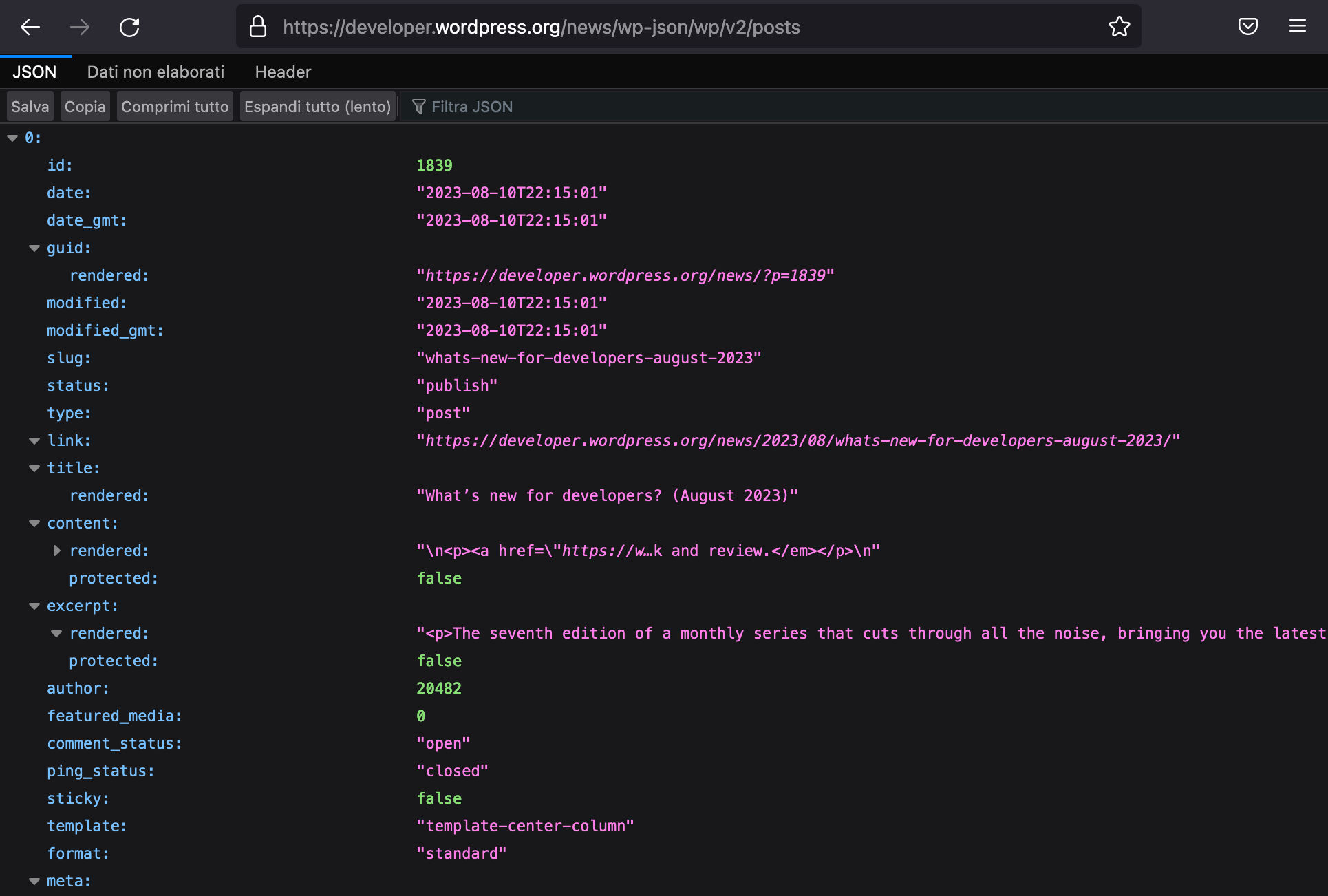Click the Salva button
The height and width of the screenshot is (896, 1328).
pyautogui.click(x=30, y=107)
